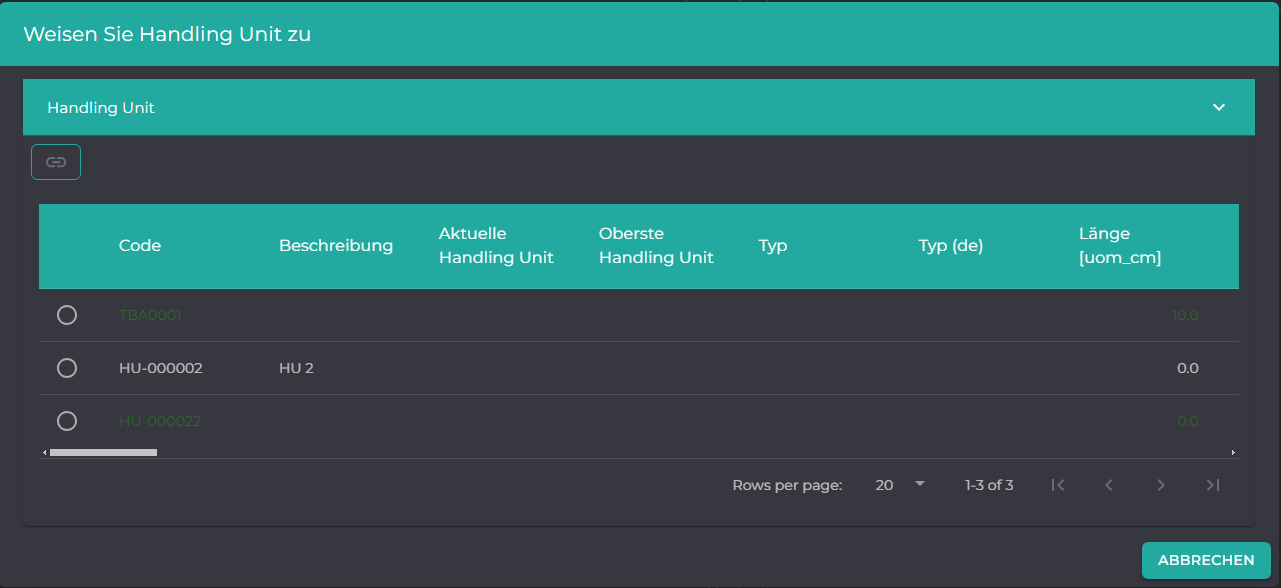Viewport: 1281px width, 588px height.
Task: Click the Handling Unit panel title
Action: click(101, 107)
